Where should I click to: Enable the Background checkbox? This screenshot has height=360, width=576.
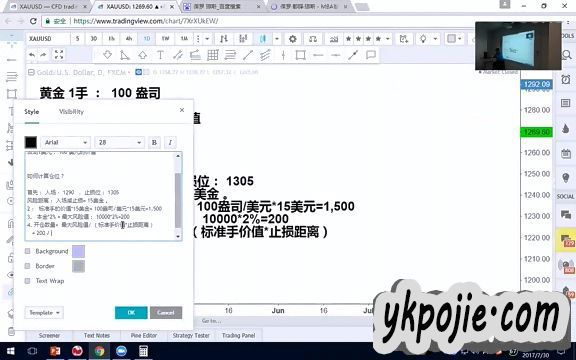[27, 251]
